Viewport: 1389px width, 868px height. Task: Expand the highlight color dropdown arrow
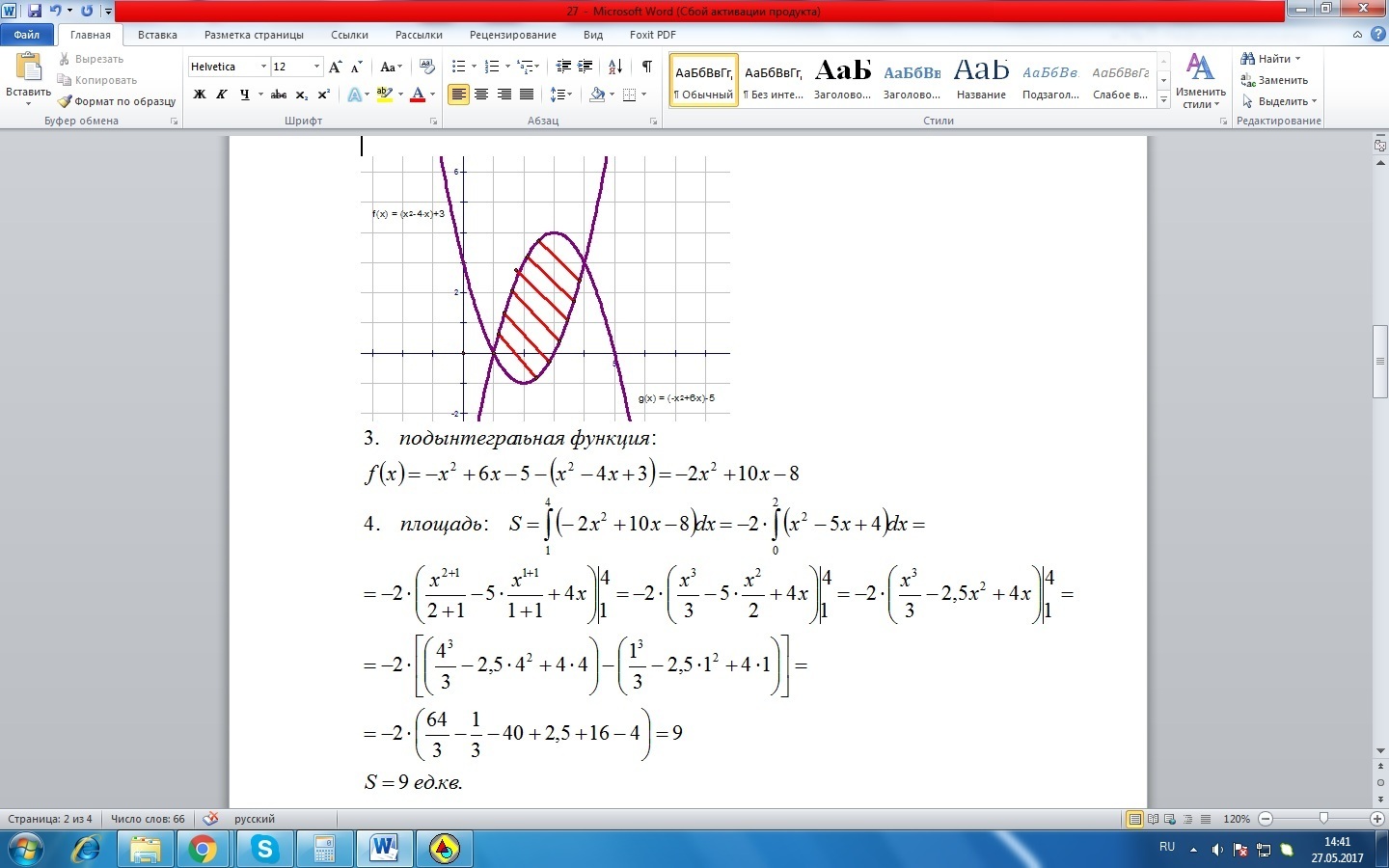(x=399, y=95)
